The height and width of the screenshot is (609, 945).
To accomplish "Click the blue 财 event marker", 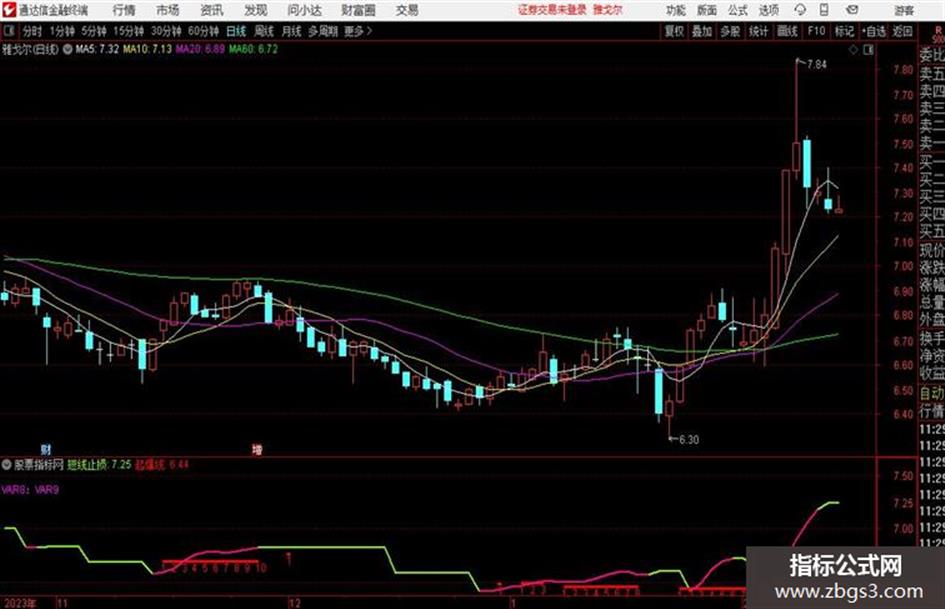I will [x=46, y=449].
